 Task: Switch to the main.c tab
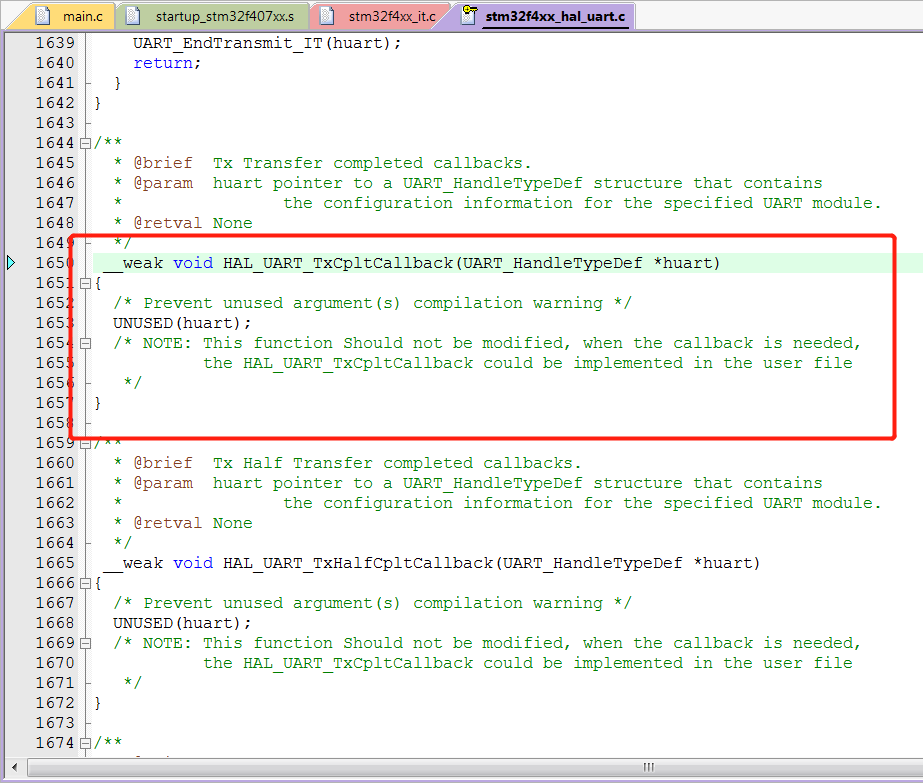coord(82,16)
